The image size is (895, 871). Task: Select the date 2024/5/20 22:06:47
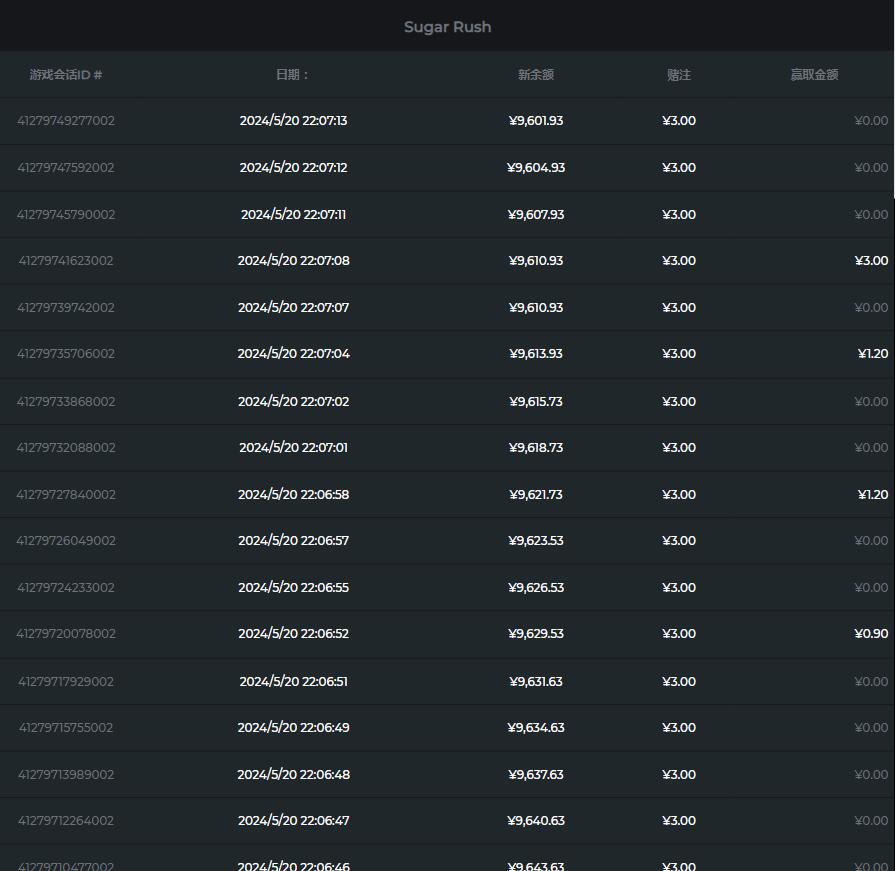pyautogui.click(x=293, y=821)
